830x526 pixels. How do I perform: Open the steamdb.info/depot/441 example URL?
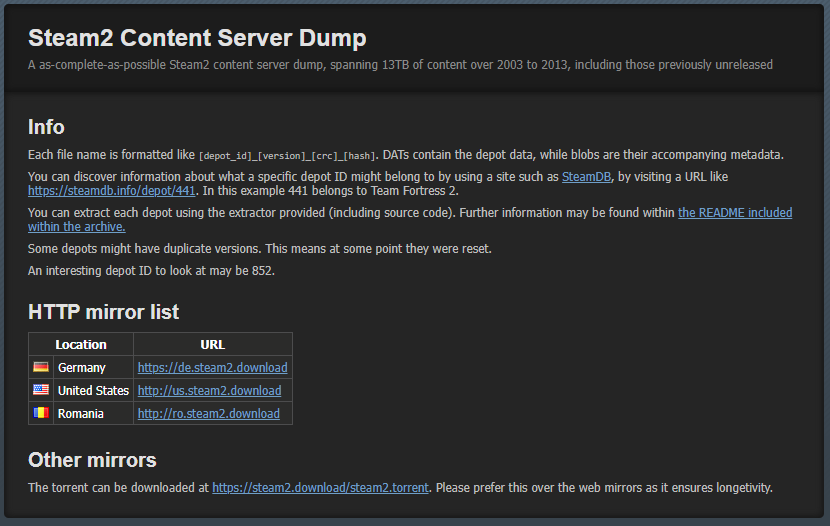pos(112,191)
